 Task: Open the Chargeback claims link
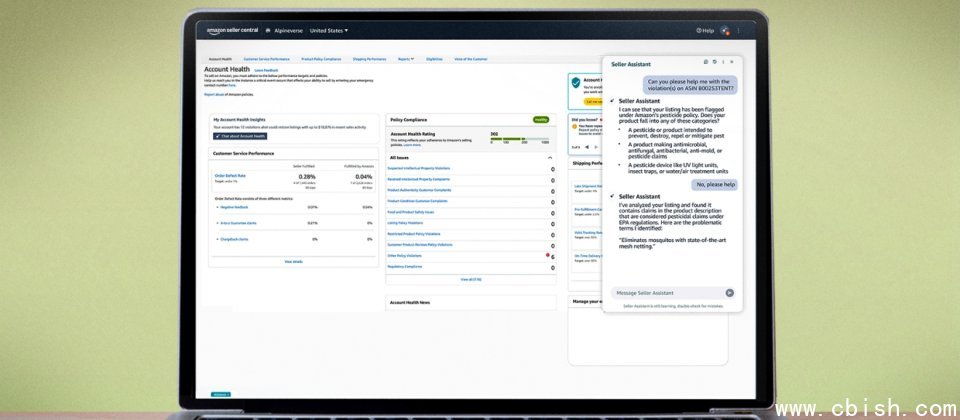[x=234, y=239]
